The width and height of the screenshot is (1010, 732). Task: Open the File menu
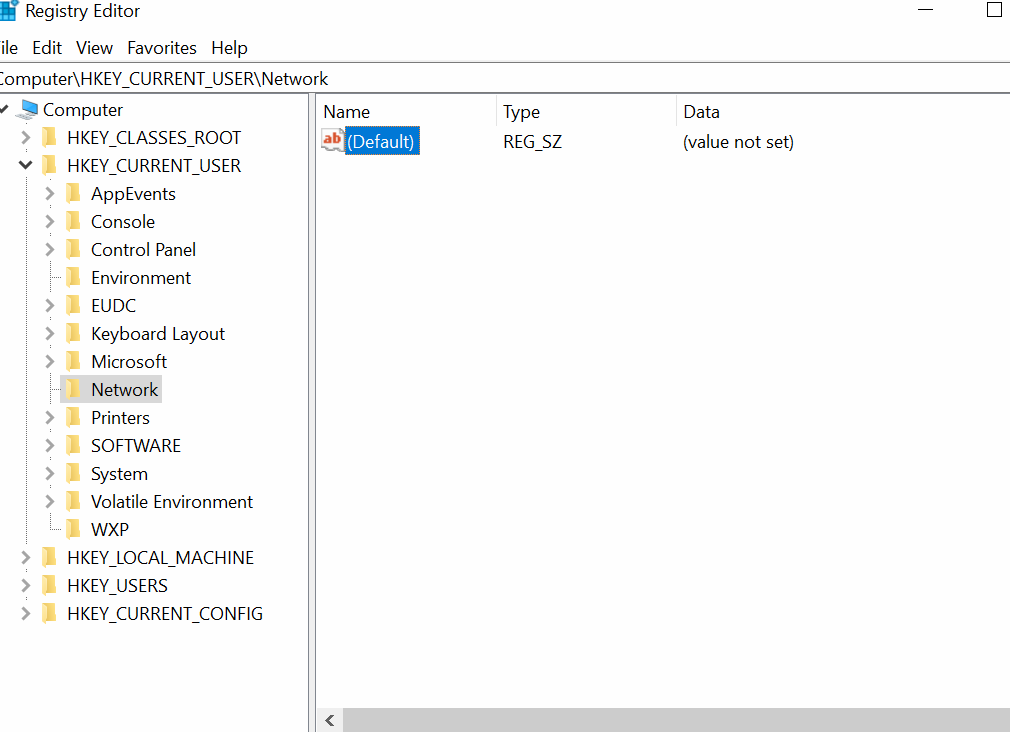point(8,48)
